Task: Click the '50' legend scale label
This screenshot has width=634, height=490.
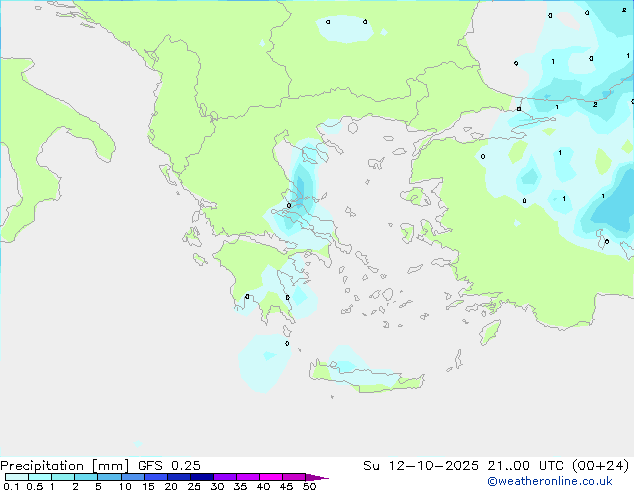Action: coord(309,486)
